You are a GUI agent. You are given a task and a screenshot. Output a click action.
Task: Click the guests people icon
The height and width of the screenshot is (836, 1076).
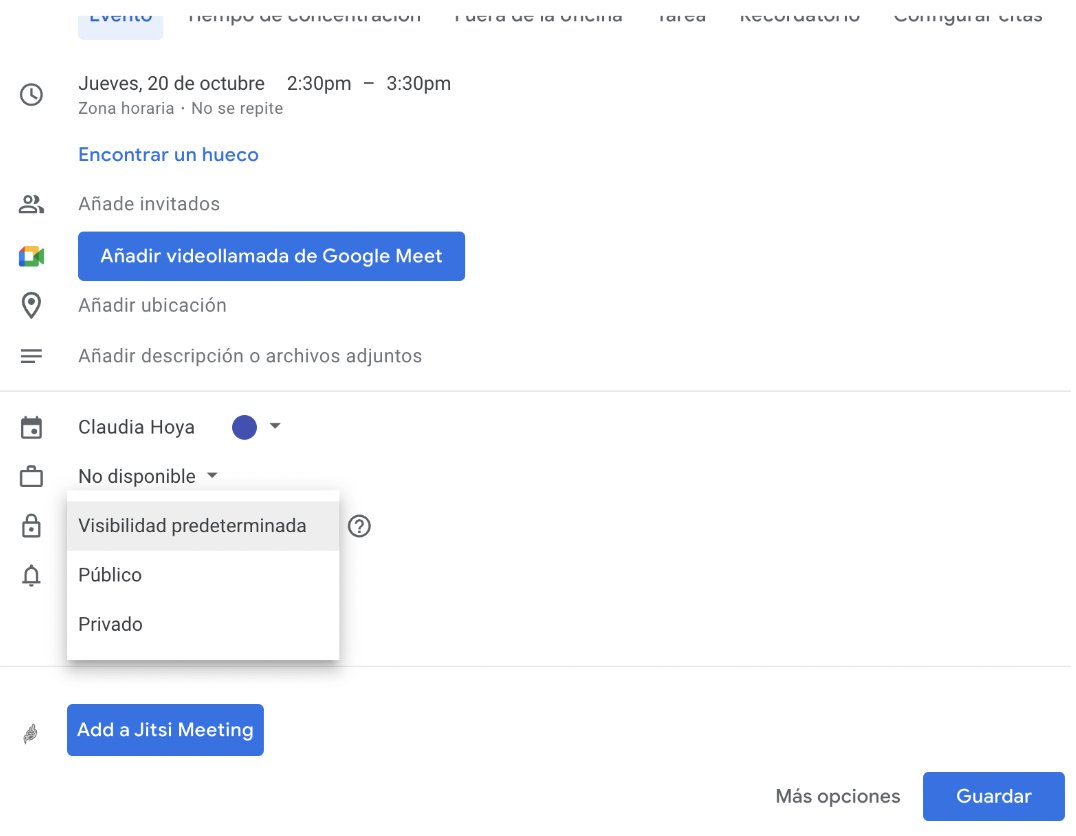pos(32,204)
